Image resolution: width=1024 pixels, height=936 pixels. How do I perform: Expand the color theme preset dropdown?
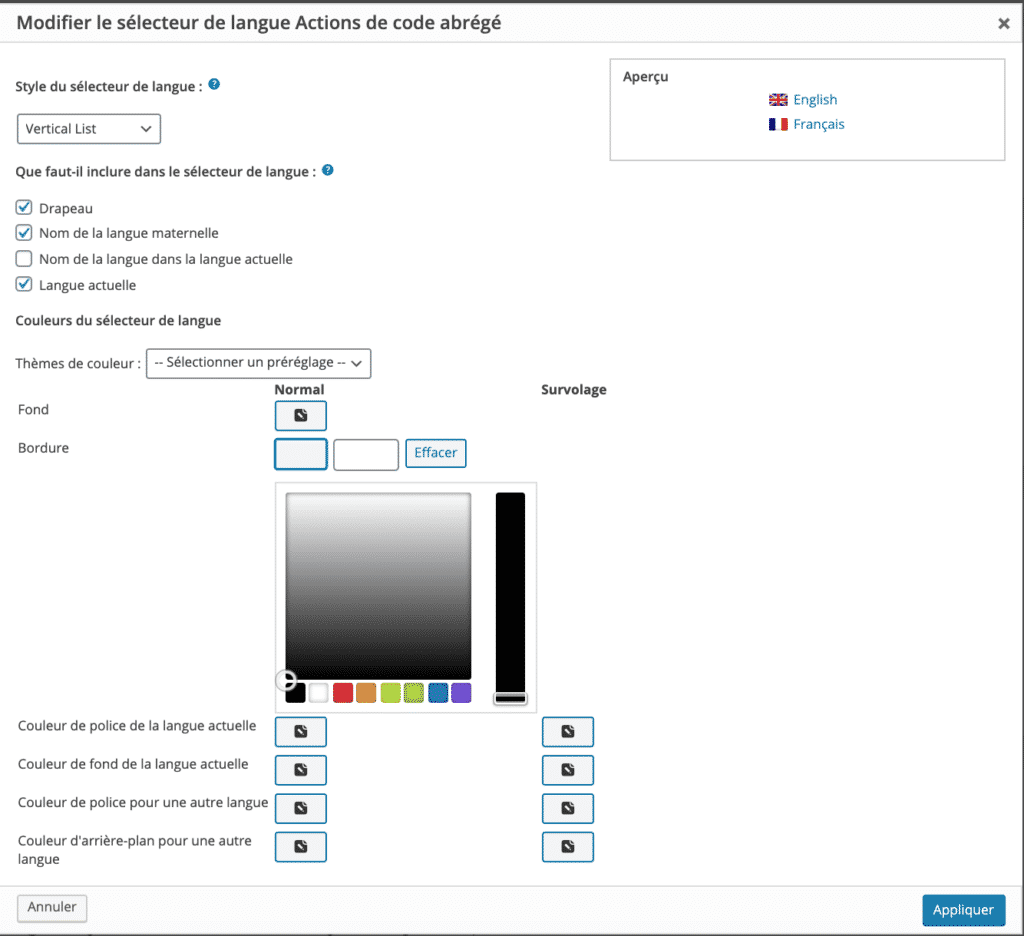coord(258,363)
